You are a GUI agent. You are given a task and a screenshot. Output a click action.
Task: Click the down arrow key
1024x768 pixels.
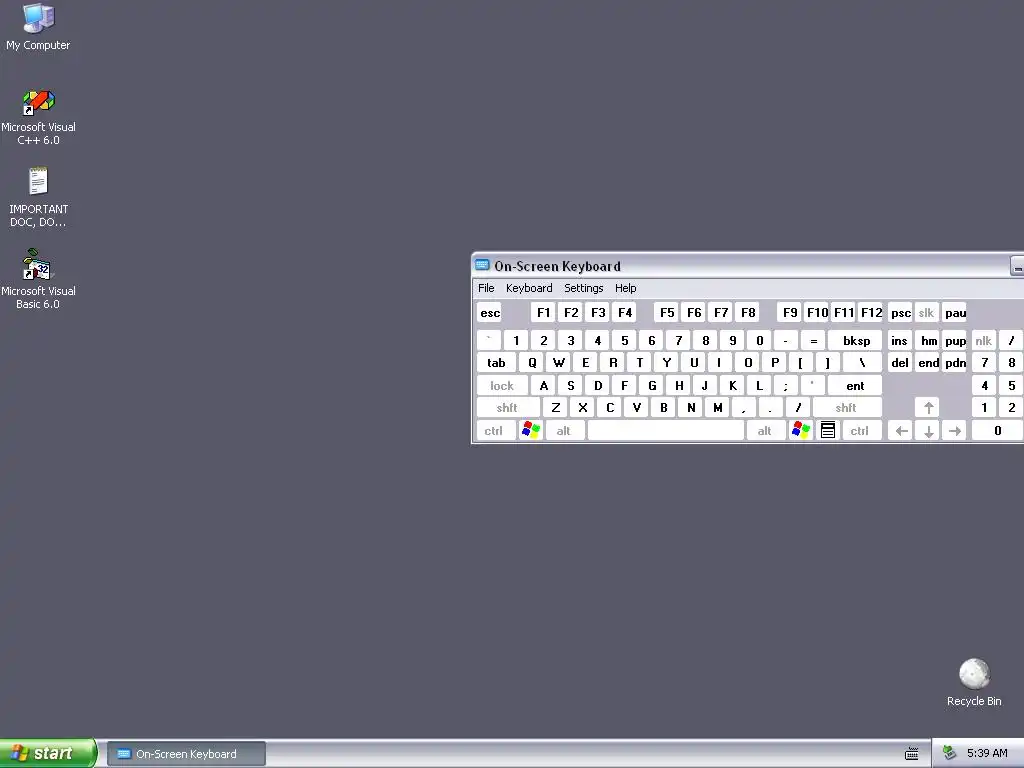tap(928, 430)
